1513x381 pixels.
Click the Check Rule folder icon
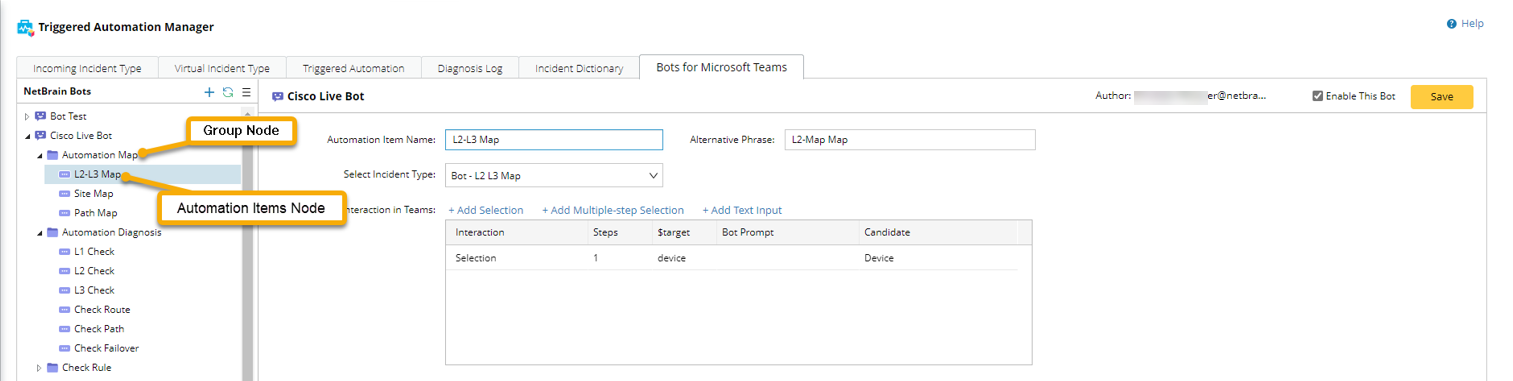[x=52, y=367]
